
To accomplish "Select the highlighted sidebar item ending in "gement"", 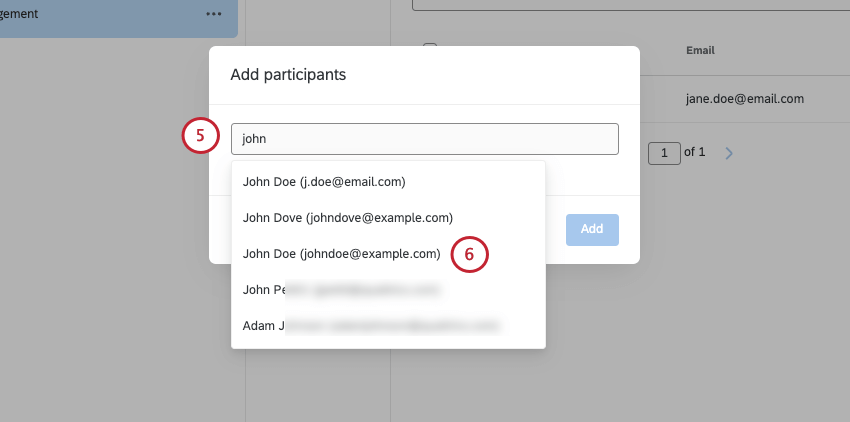I will (x=100, y=14).
